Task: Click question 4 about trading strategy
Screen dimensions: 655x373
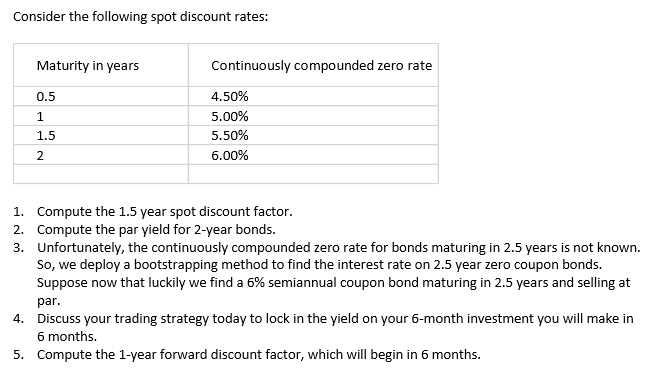Action: [x=335, y=319]
